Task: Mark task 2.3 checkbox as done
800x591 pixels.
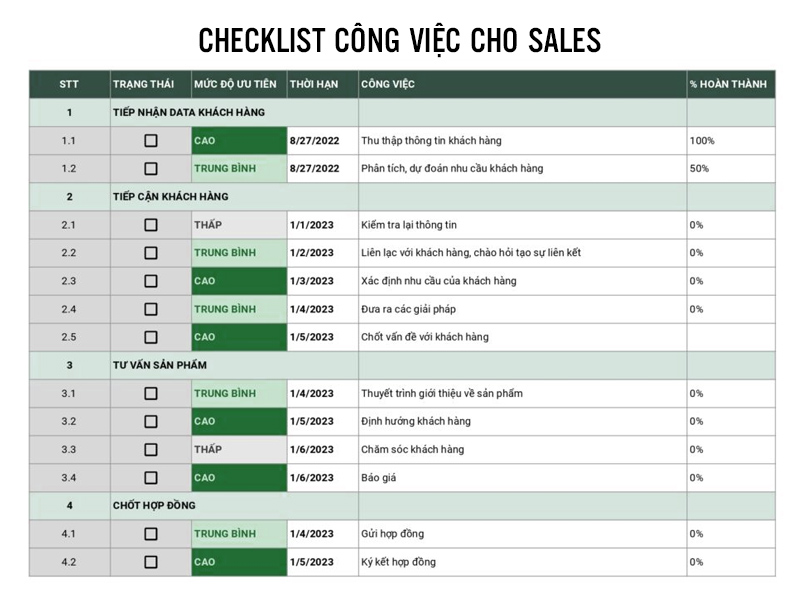Action: [x=151, y=281]
